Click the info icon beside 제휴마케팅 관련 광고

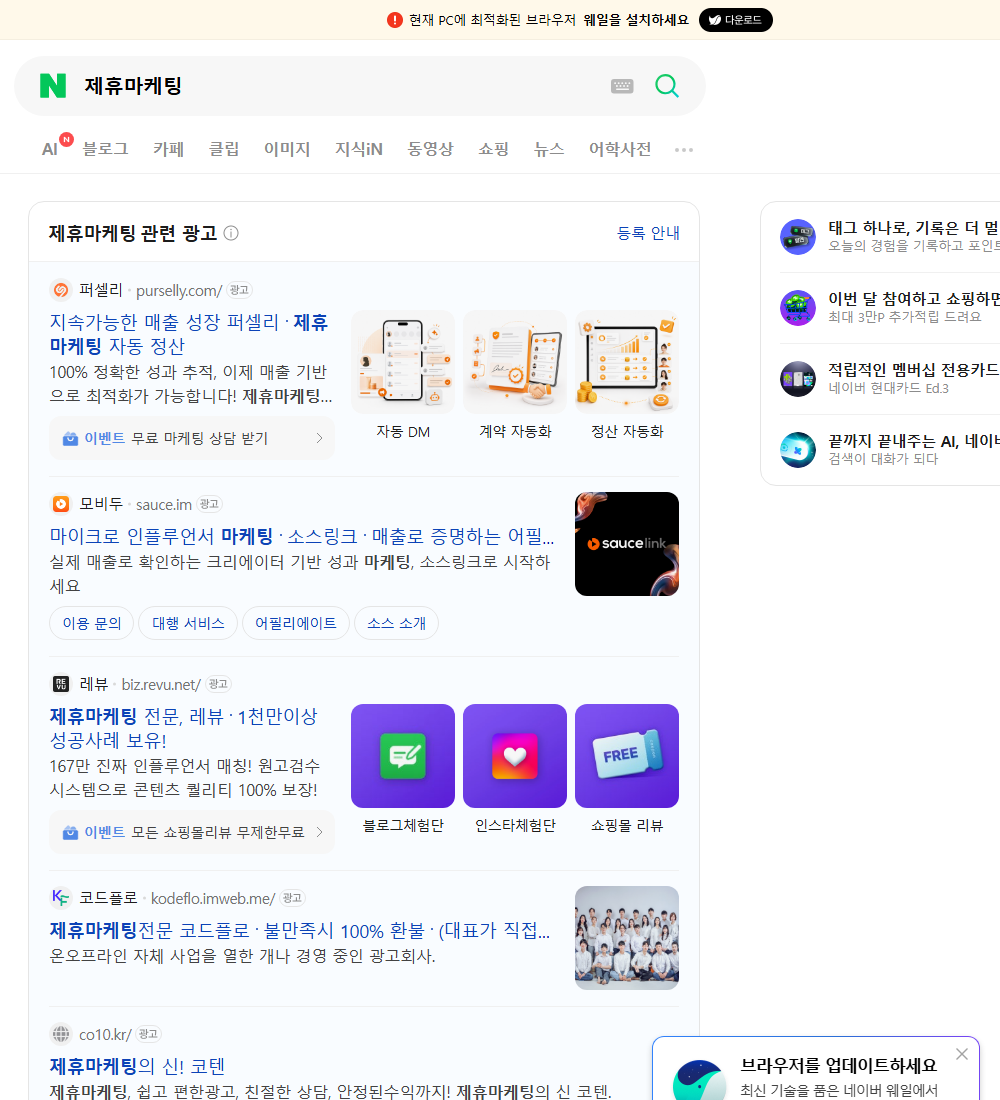tap(231, 233)
